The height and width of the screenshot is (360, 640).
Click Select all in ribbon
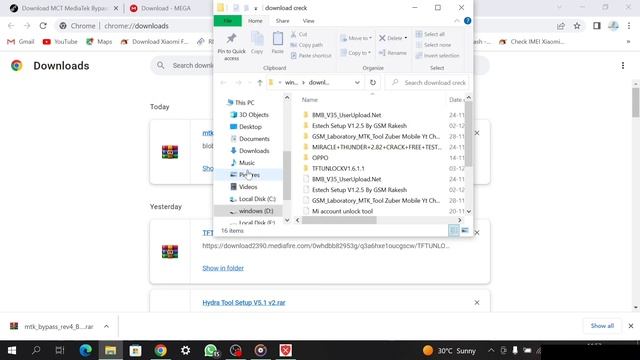click(x=430, y=34)
